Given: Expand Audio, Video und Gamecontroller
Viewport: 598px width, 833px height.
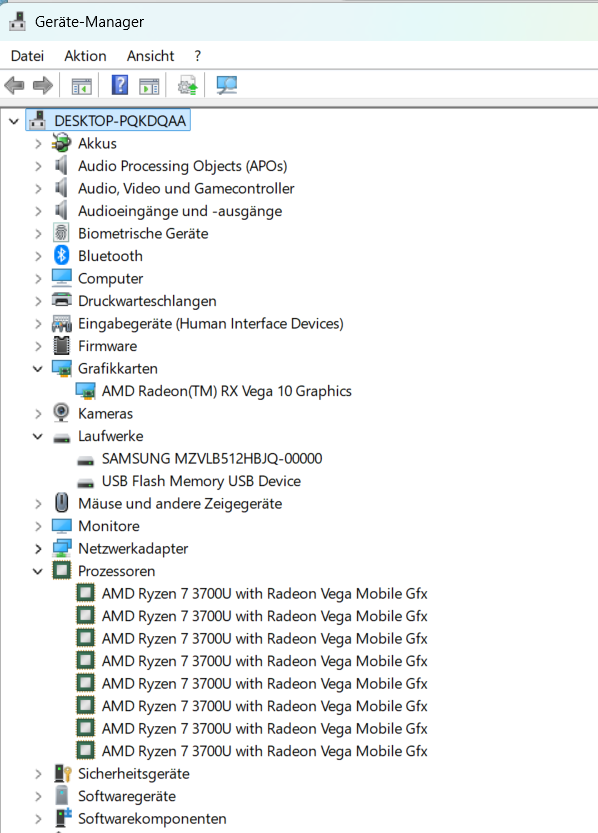Looking at the screenshot, I should pyautogui.click(x=38, y=189).
